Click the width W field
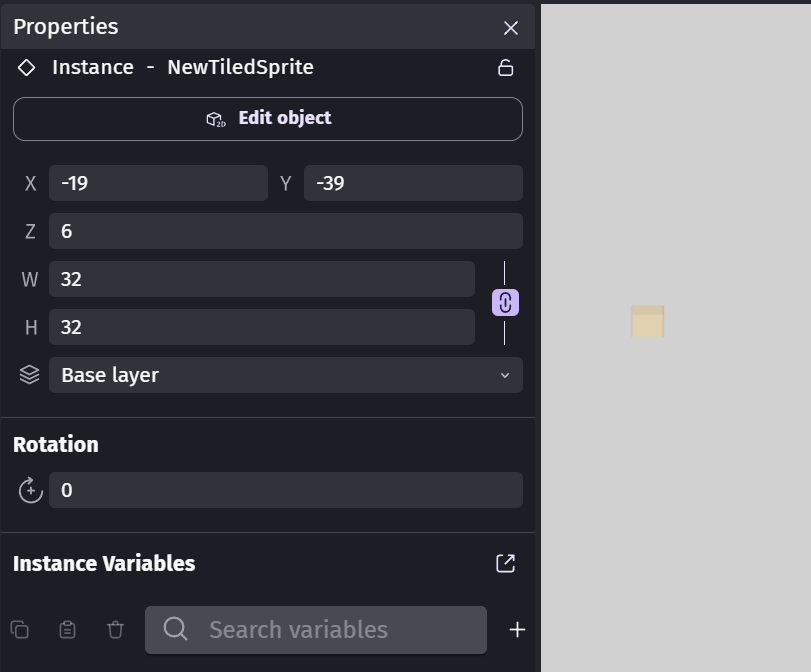 click(261, 279)
